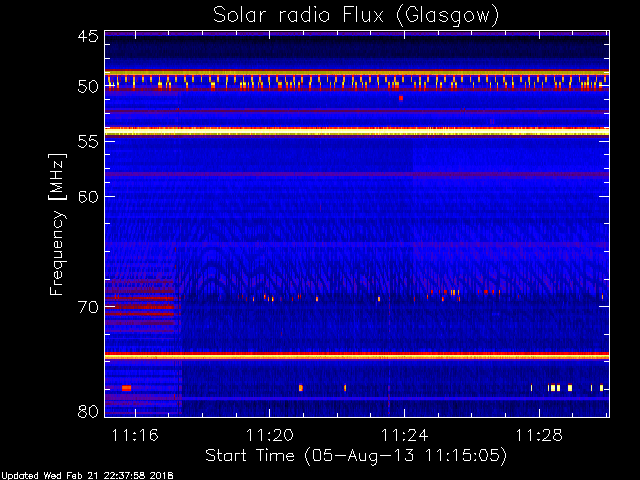Click the bright yellow band near 75 MHz

pyautogui.click(x=357, y=357)
